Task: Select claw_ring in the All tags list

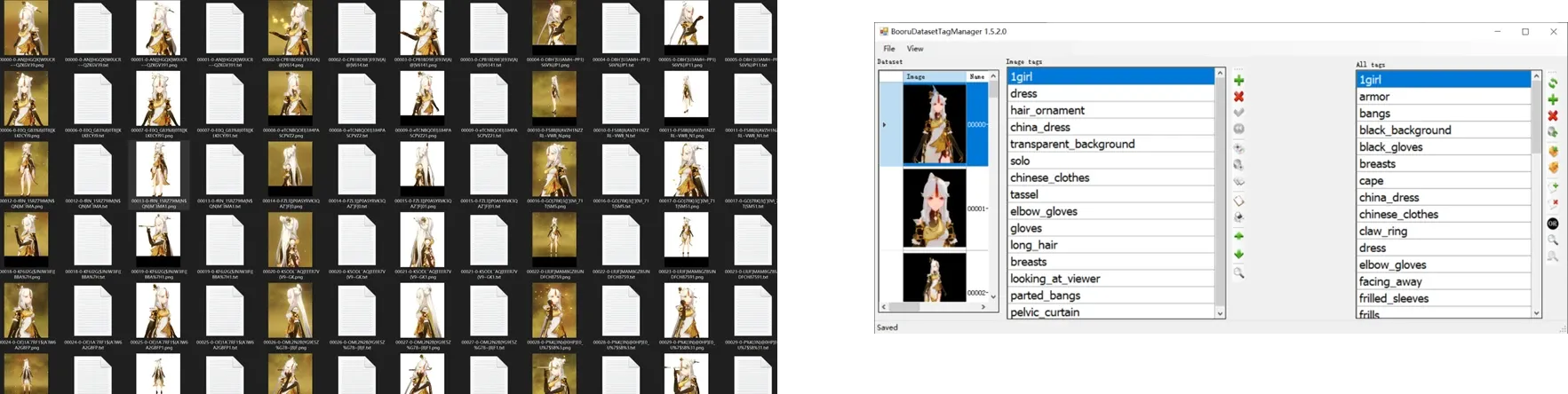Action: (x=1444, y=232)
